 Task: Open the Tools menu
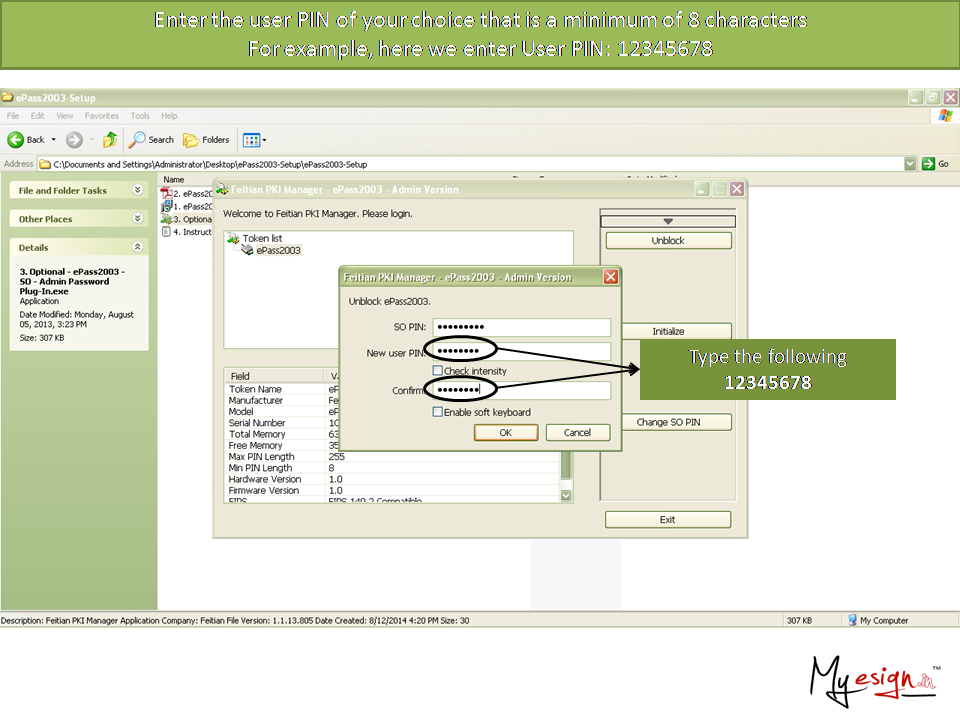point(140,116)
